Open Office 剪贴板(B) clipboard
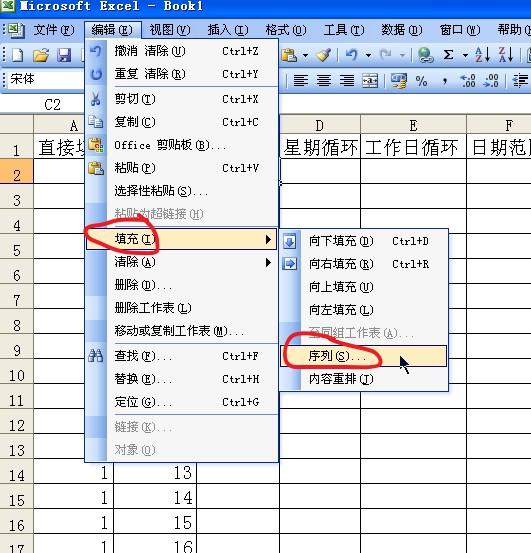The image size is (531, 553). tap(181, 145)
